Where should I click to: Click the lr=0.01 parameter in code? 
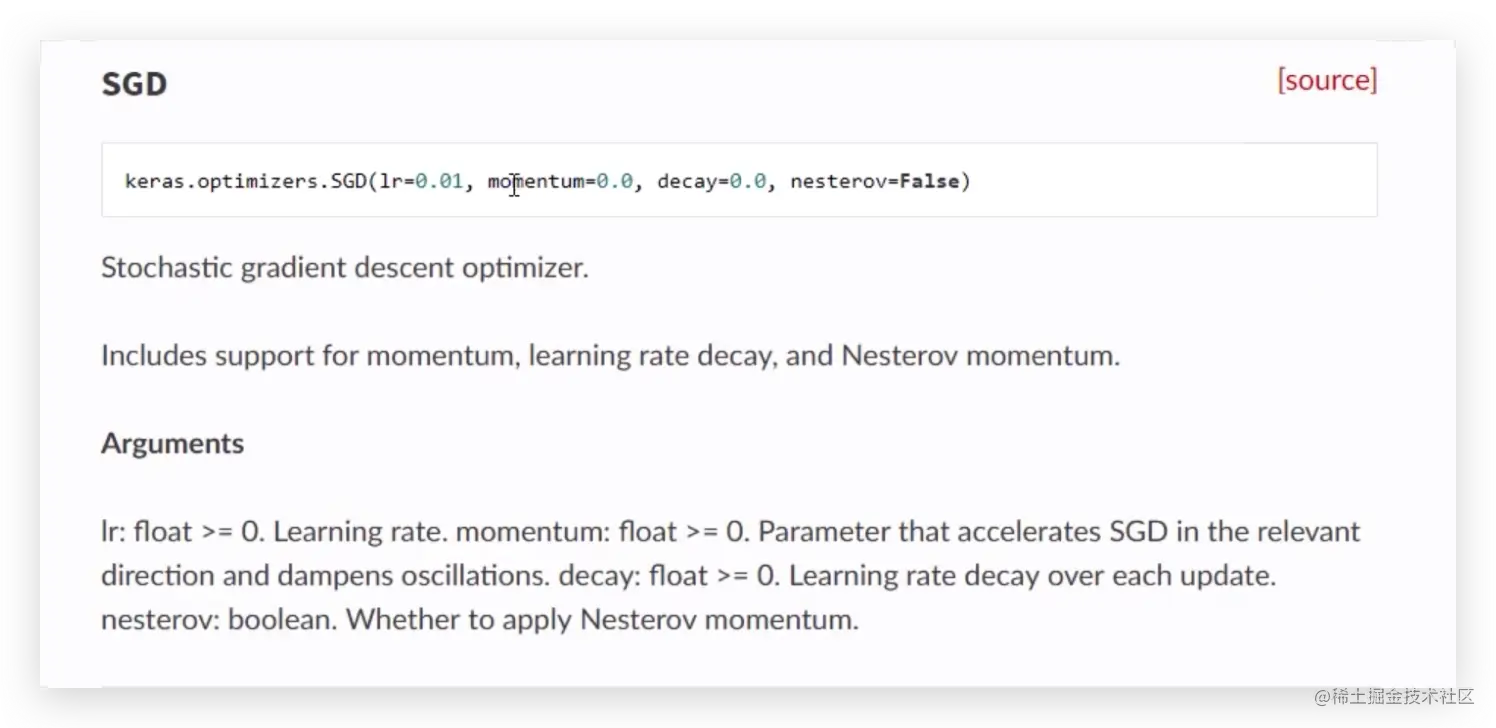pyautogui.click(x=421, y=182)
